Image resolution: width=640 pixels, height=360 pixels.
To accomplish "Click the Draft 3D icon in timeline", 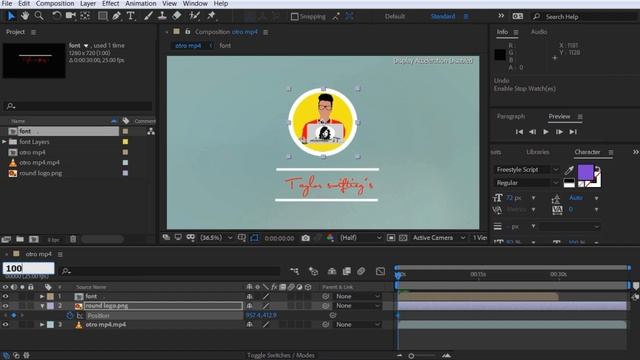I will [313, 271].
